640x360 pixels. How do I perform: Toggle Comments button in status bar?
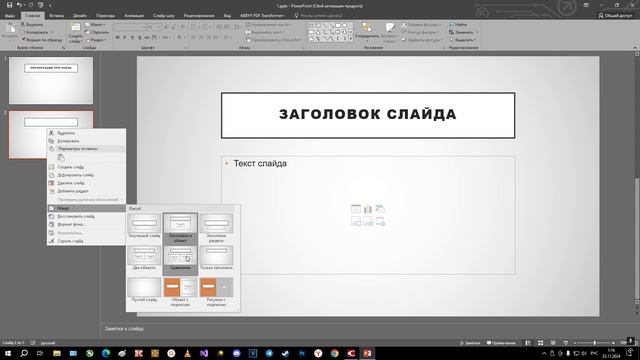(x=501, y=343)
